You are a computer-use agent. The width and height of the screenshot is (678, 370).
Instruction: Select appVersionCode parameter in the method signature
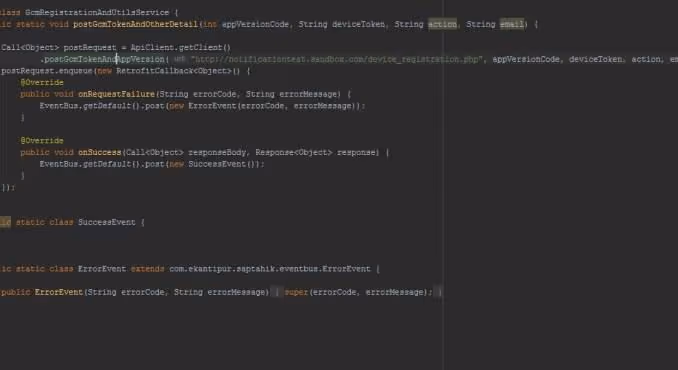[255, 24]
